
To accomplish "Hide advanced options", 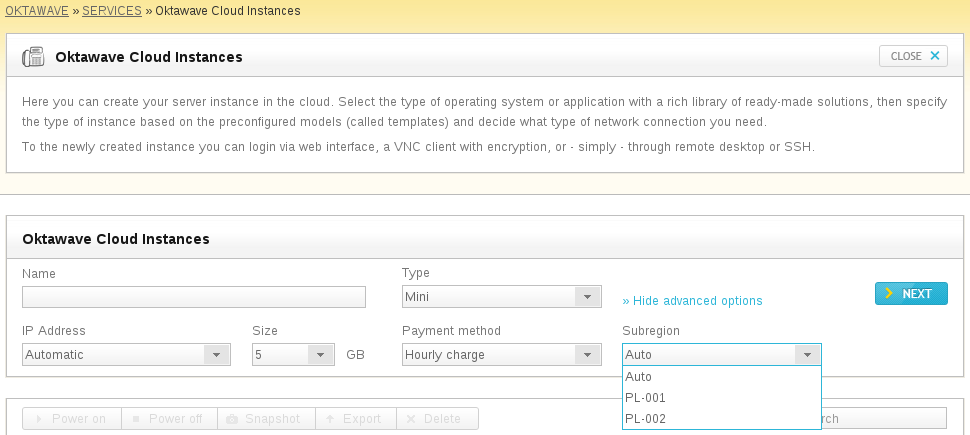I will [x=692, y=301].
